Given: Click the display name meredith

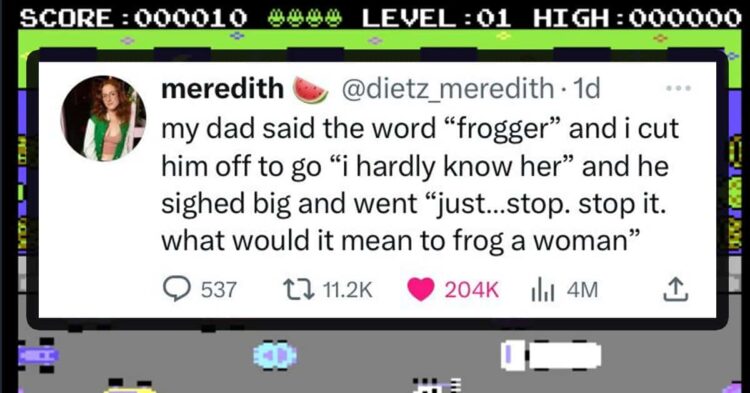Looking at the screenshot, I should [222, 88].
